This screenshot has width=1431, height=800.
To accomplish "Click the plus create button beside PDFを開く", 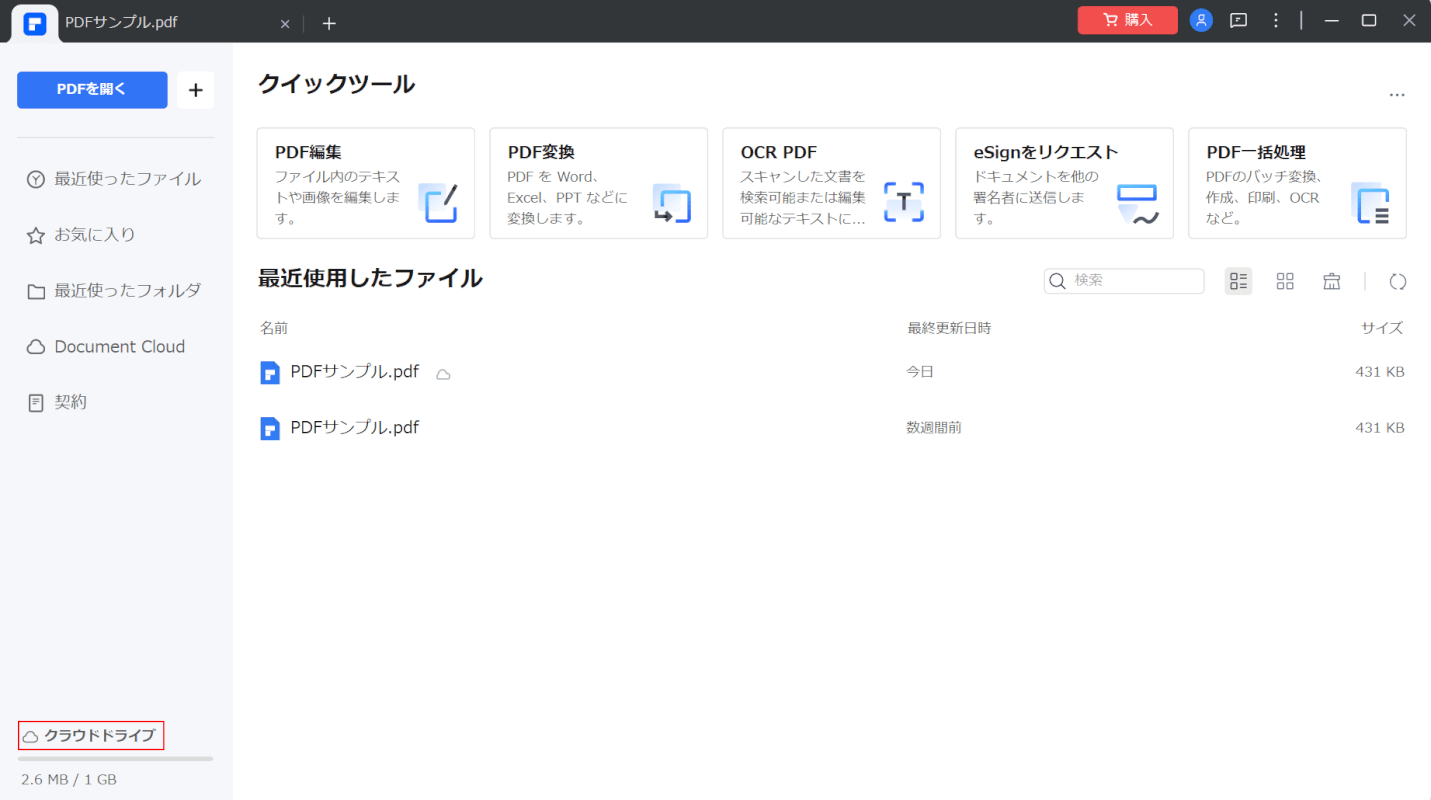I will pos(196,90).
